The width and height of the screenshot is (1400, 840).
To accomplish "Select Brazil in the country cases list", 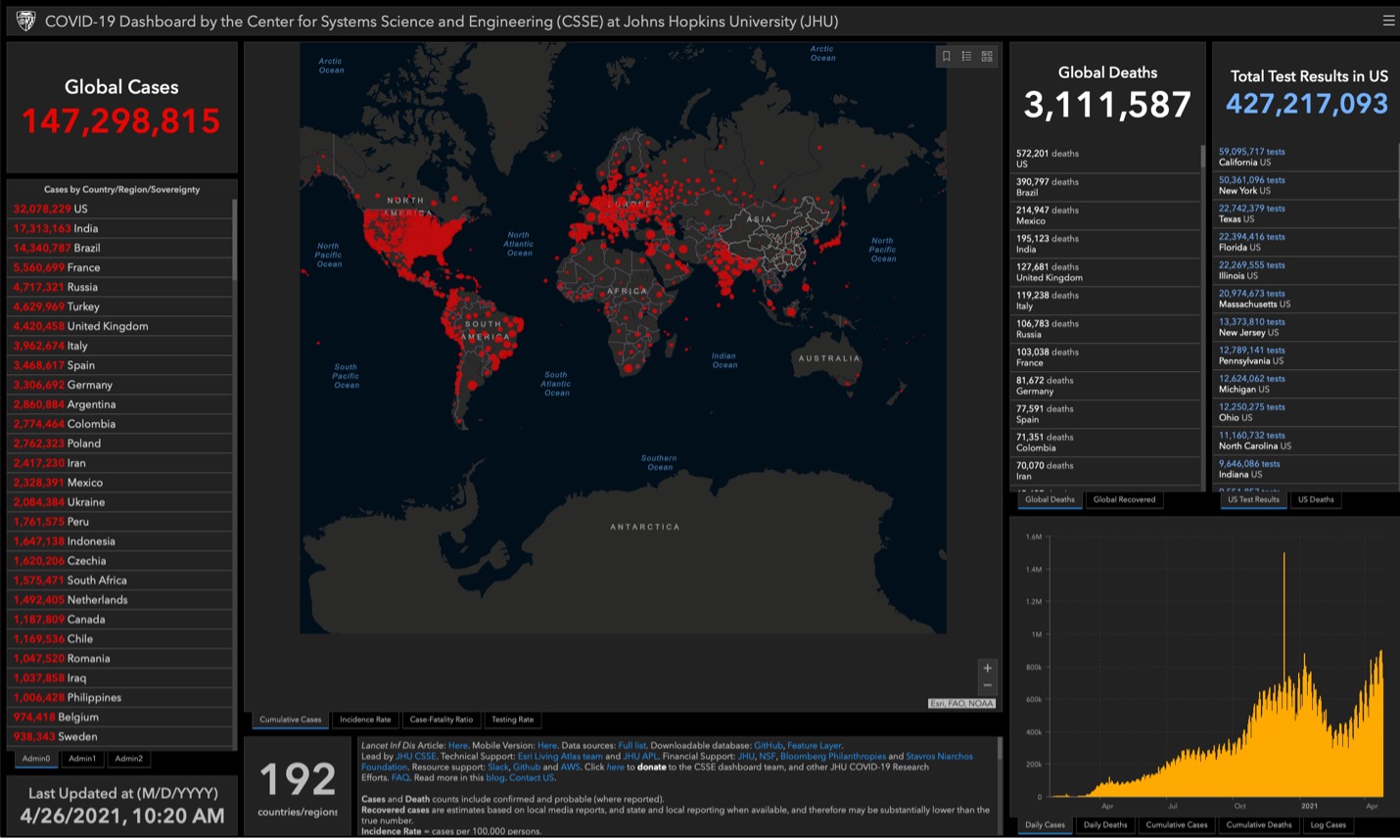I will (x=121, y=248).
